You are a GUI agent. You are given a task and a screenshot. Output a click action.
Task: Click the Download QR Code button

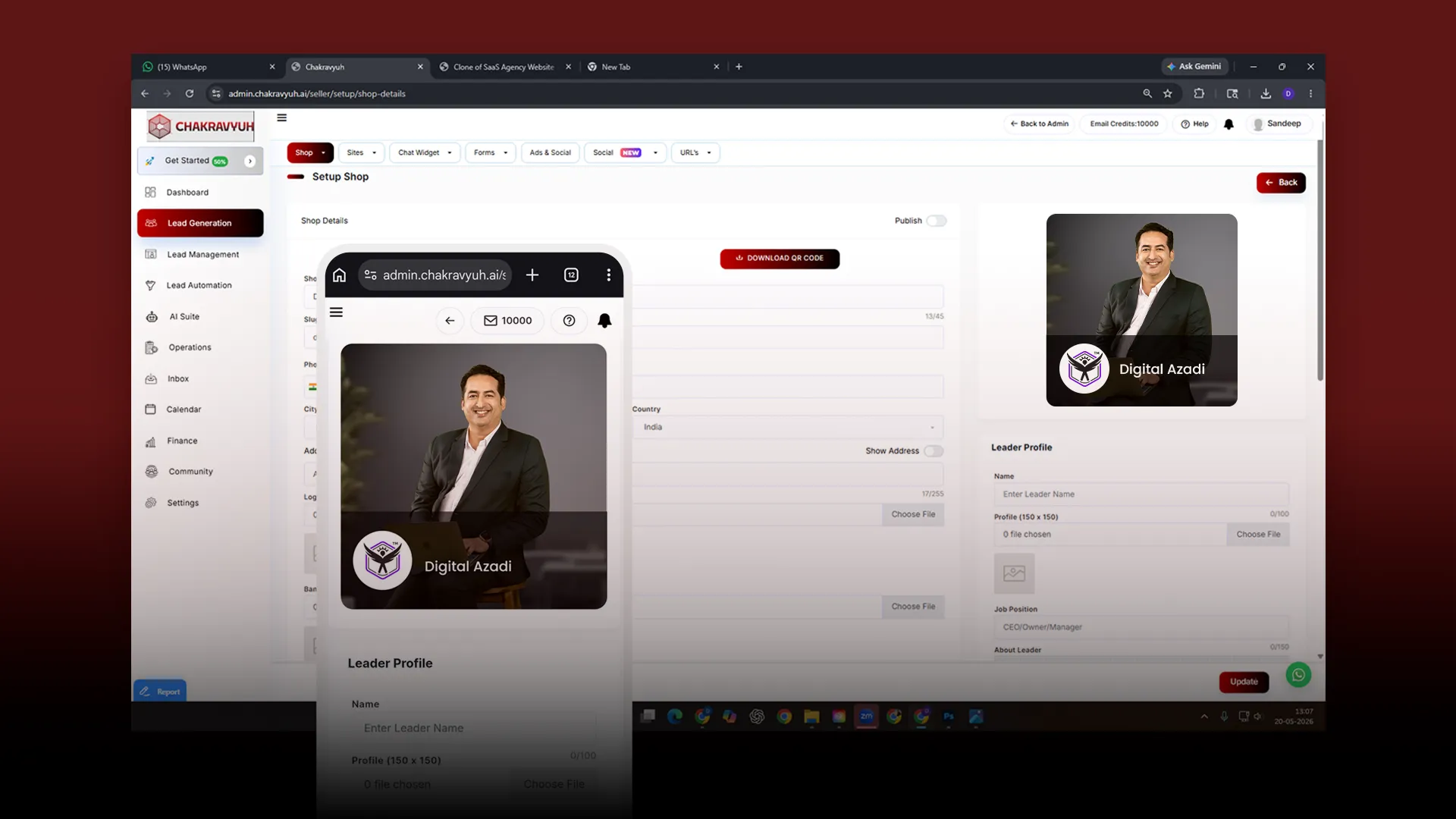780,259
